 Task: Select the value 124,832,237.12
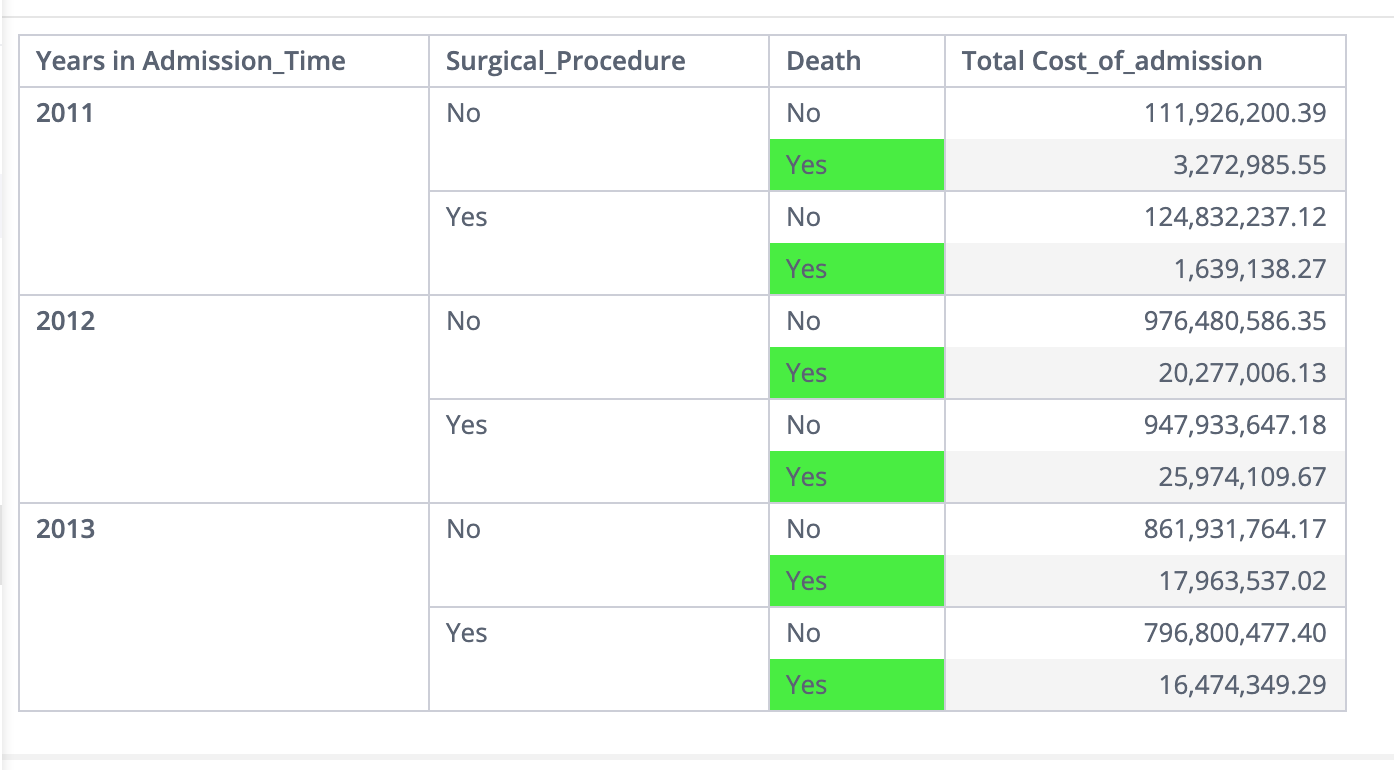pyautogui.click(x=1234, y=217)
